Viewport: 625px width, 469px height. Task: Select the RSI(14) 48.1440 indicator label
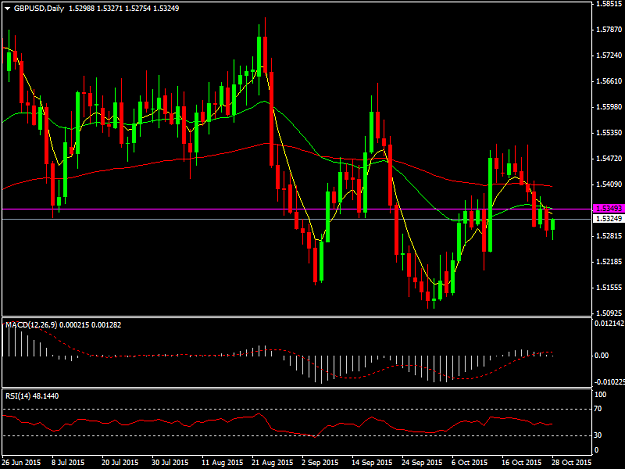pyautogui.click(x=32, y=396)
